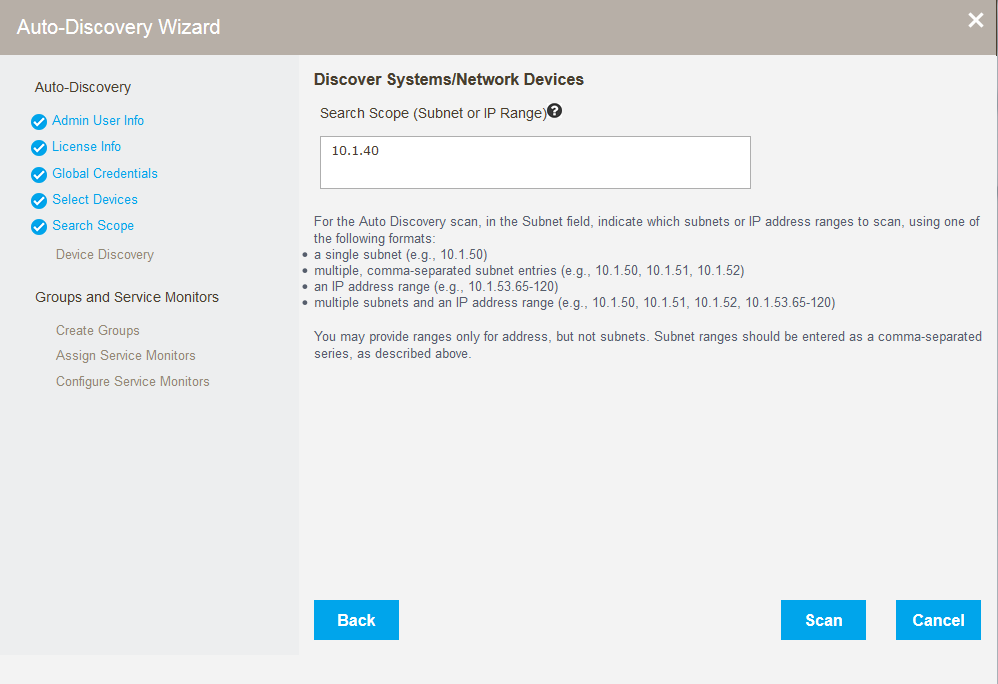Click the checkmark icon beside Search Scope step

coord(39,226)
